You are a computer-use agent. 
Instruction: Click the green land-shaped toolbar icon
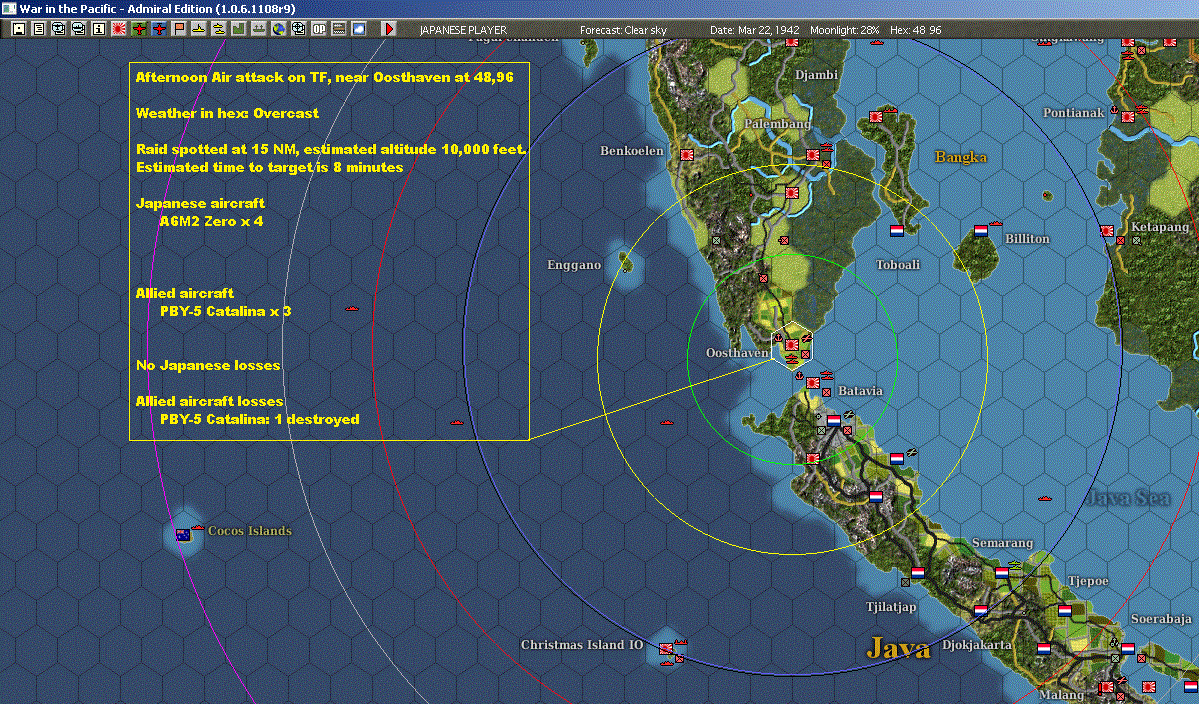coord(238,29)
